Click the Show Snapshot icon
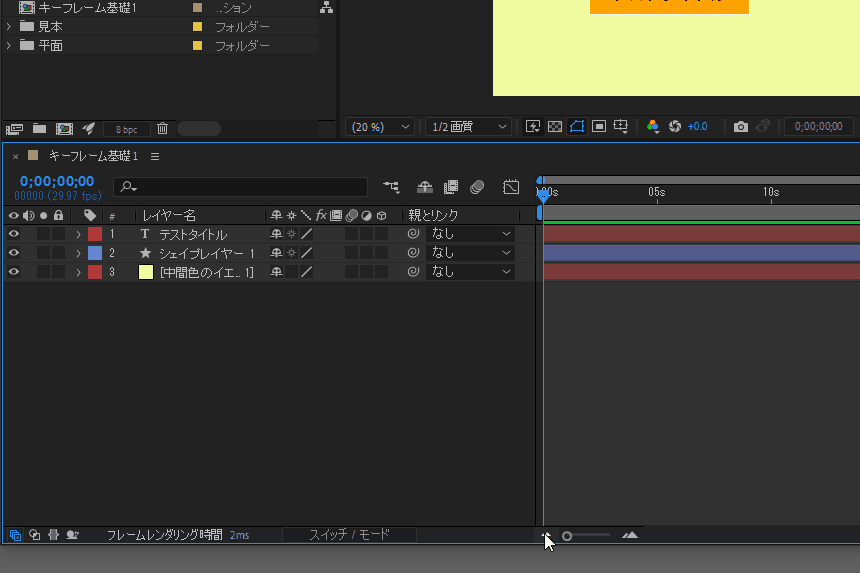This screenshot has width=860, height=573. coord(763,127)
